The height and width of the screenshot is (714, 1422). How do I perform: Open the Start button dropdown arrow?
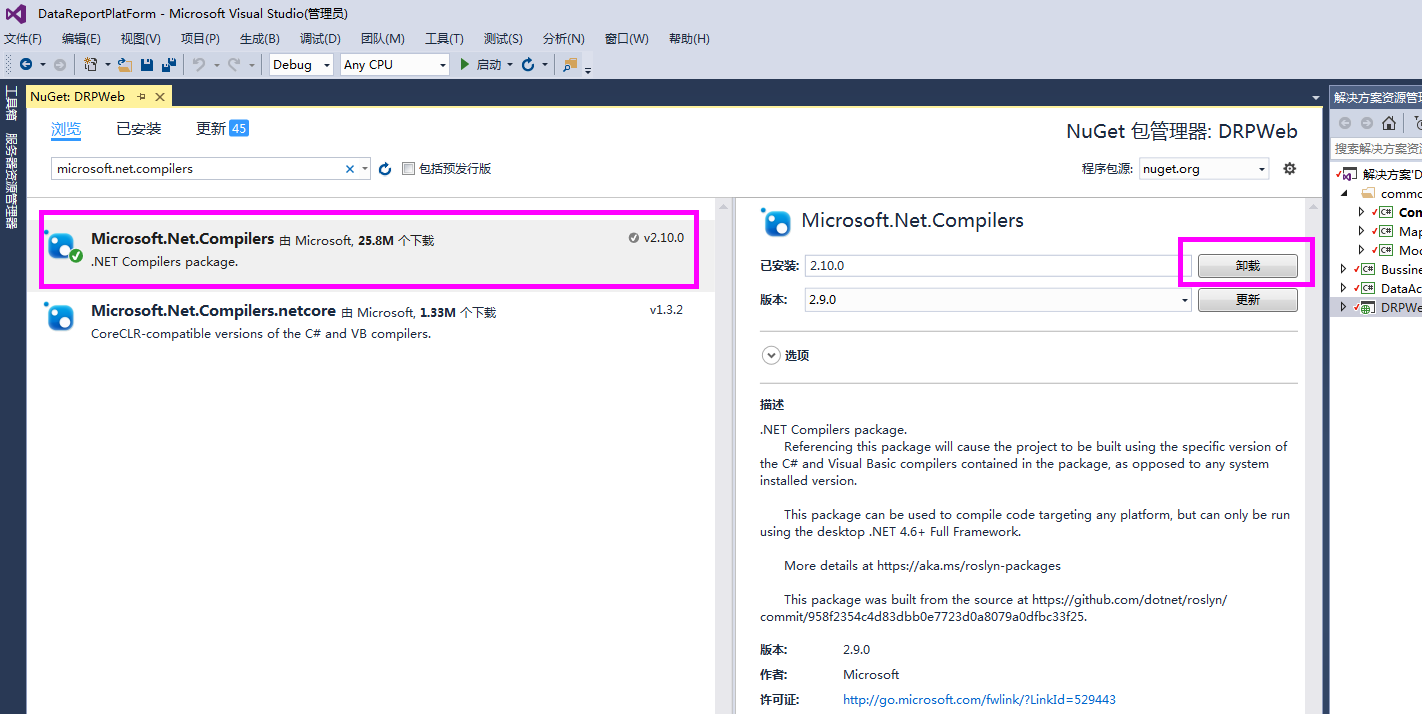[509, 65]
